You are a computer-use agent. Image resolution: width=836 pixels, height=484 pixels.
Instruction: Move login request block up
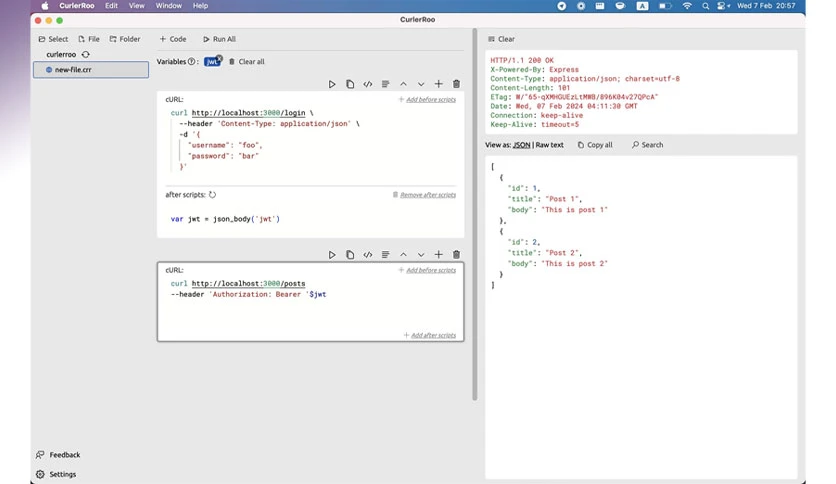click(x=403, y=84)
